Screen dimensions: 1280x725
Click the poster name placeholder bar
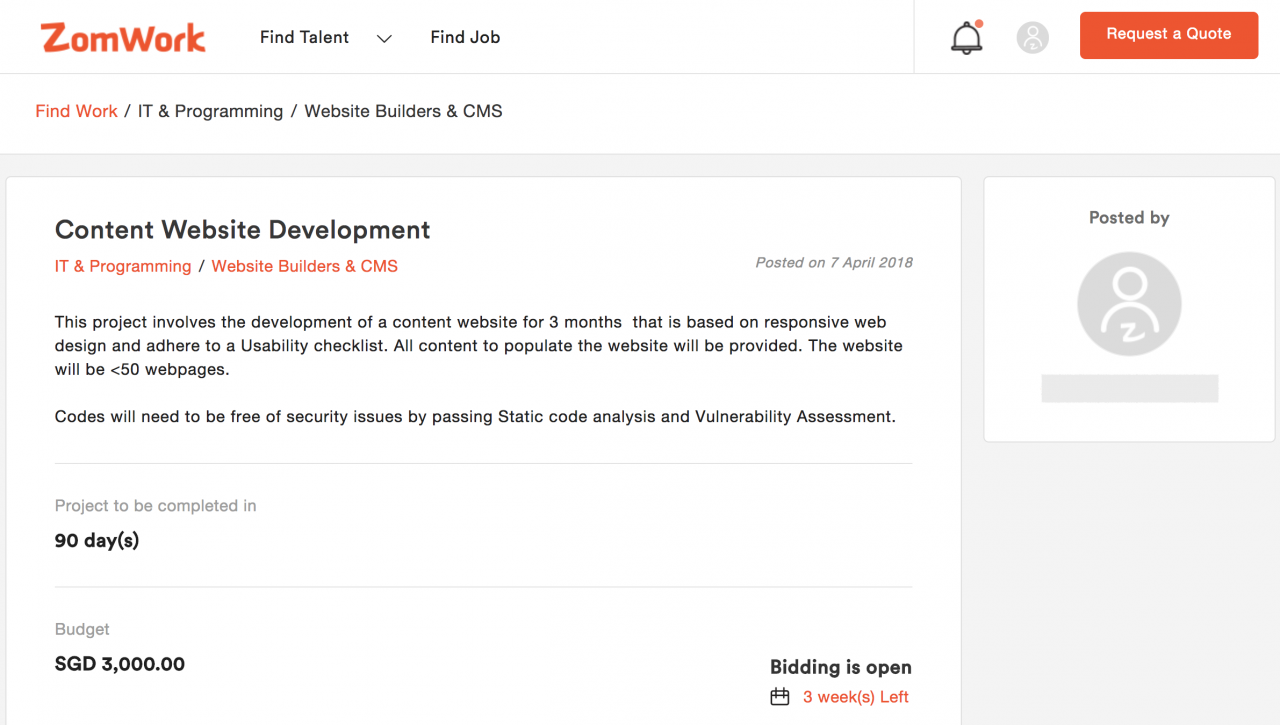coord(1129,388)
